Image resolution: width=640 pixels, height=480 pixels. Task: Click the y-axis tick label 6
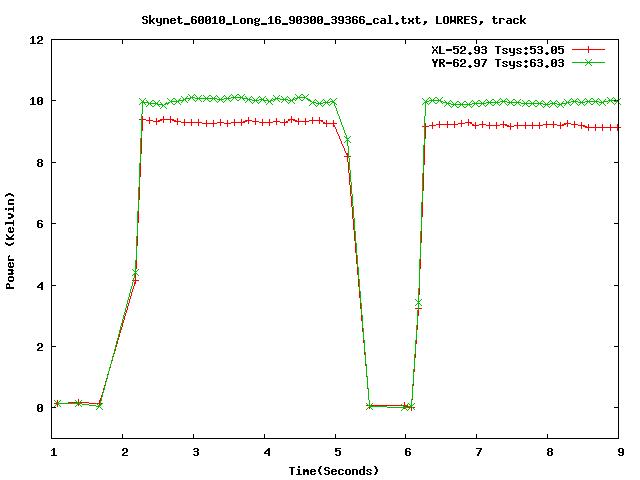[40, 224]
